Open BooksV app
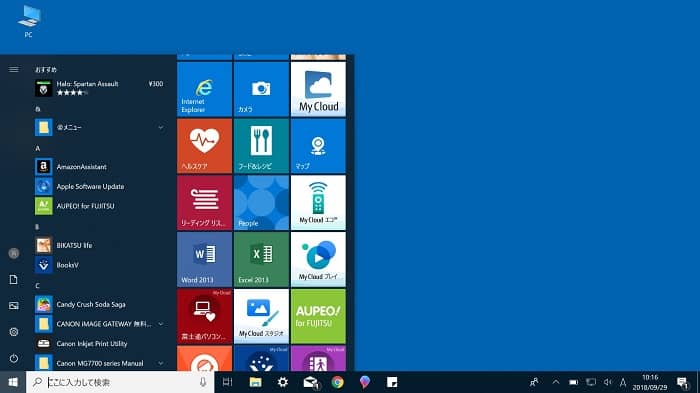The width and height of the screenshot is (700, 393). pos(100,265)
